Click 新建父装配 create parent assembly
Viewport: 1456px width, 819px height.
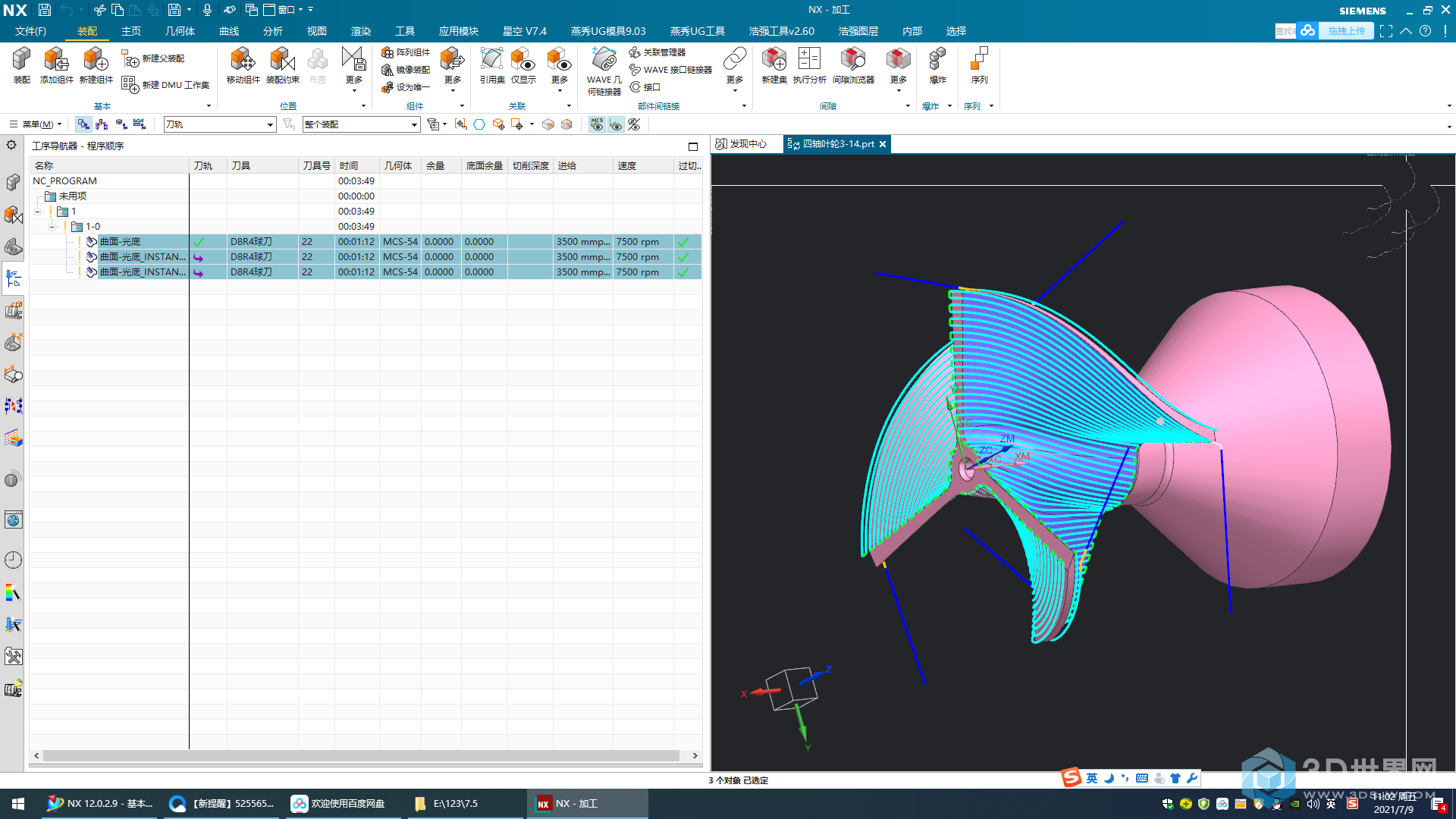click(x=153, y=58)
